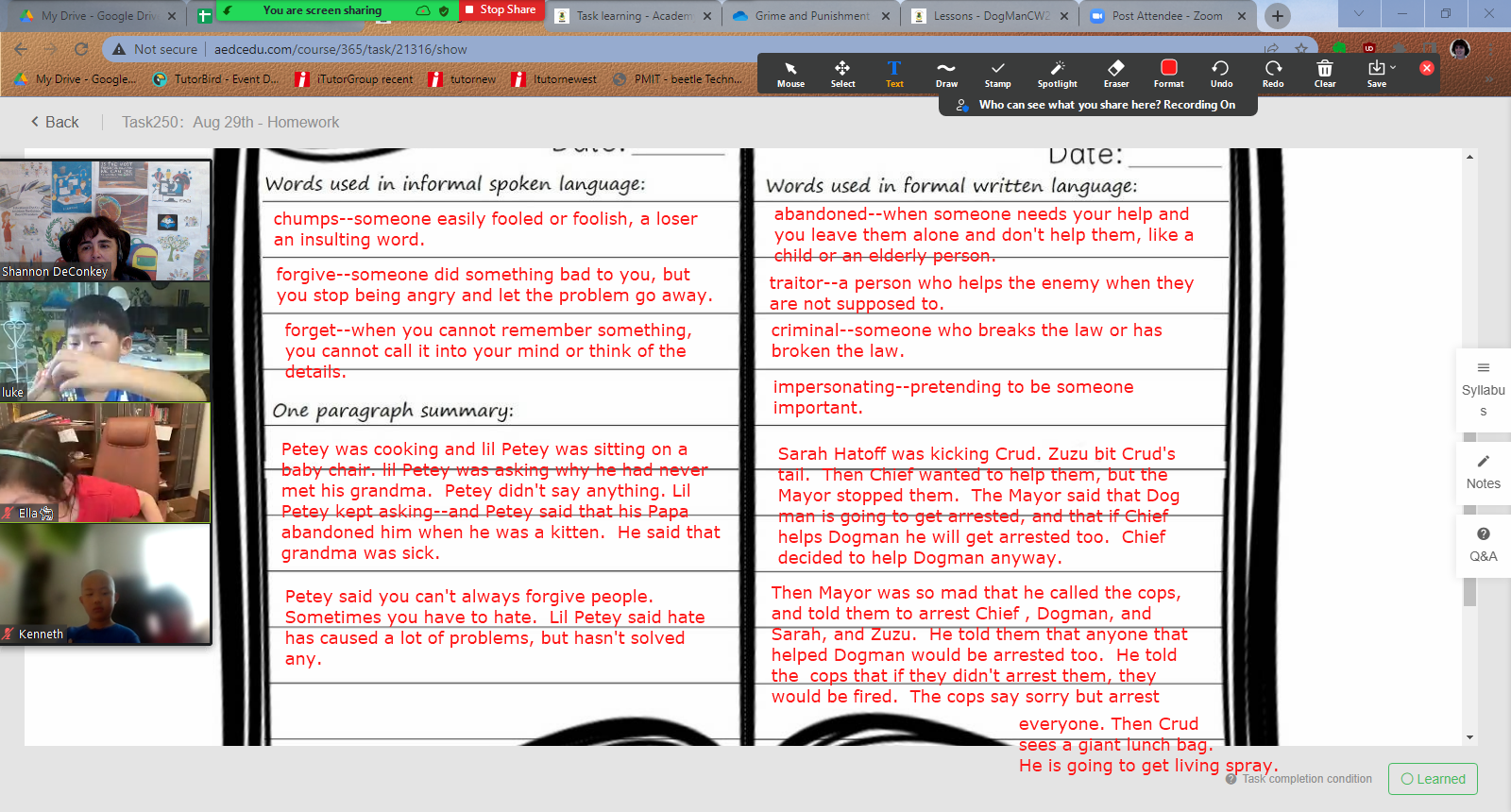Image resolution: width=1511 pixels, height=812 pixels.
Task: Open Who can see what you share
Action: coord(1098,105)
